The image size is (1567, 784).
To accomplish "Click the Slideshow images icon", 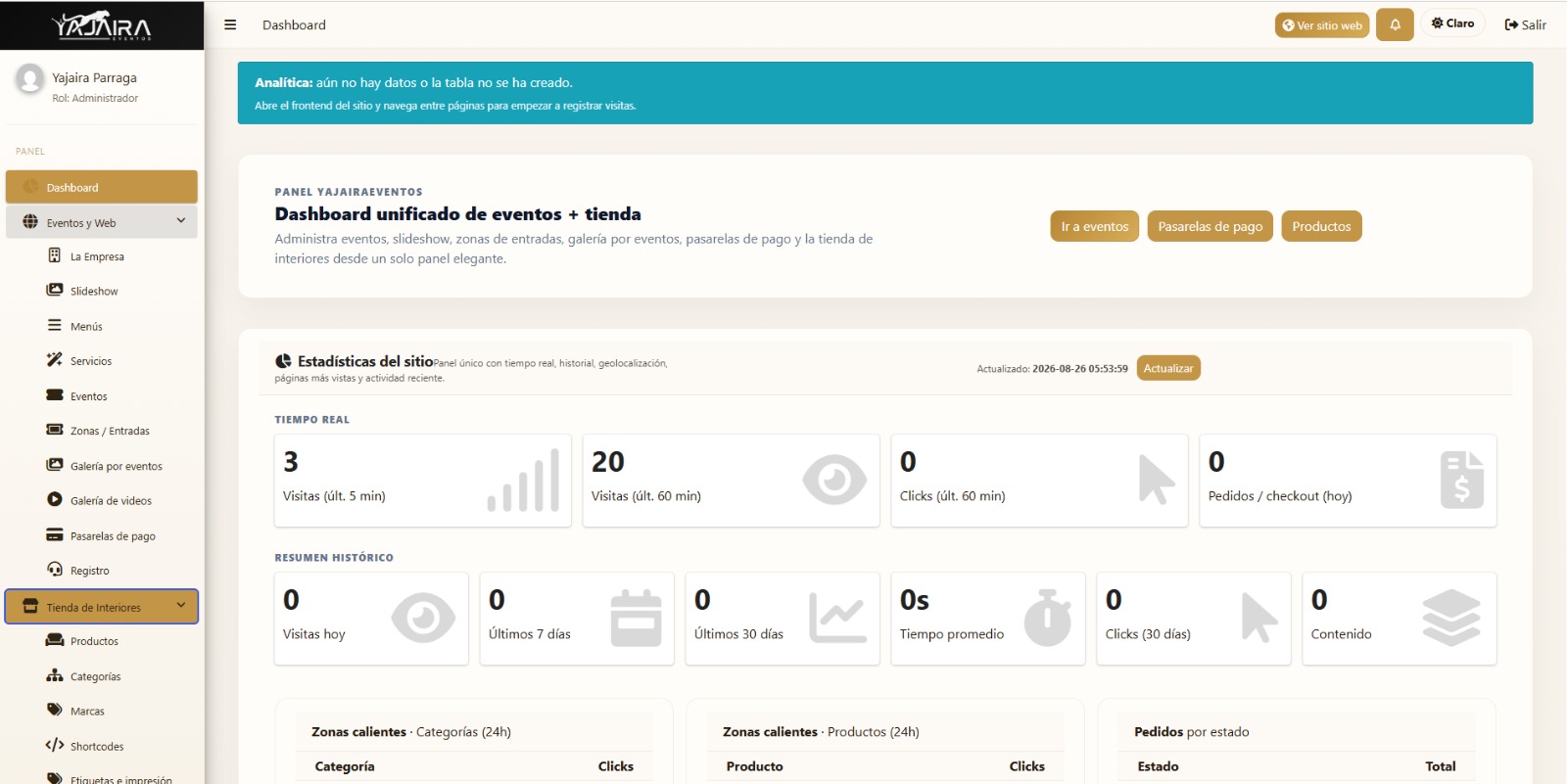I will [55, 290].
